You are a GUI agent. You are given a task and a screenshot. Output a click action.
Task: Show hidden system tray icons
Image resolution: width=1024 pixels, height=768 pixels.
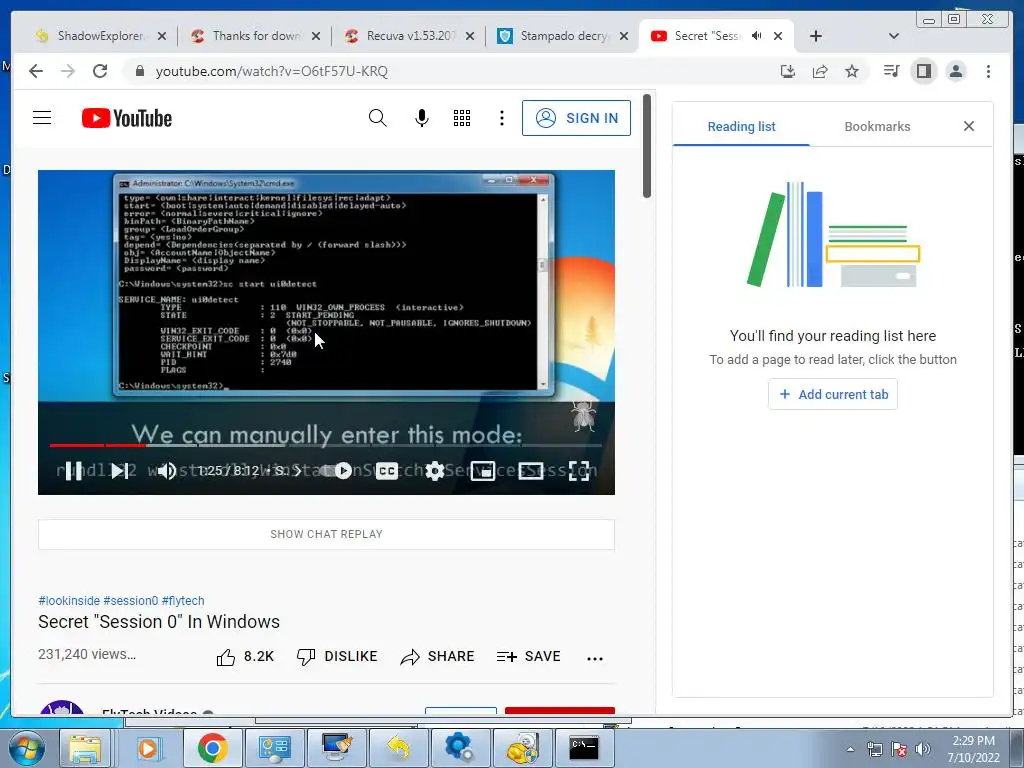point(850,749)
